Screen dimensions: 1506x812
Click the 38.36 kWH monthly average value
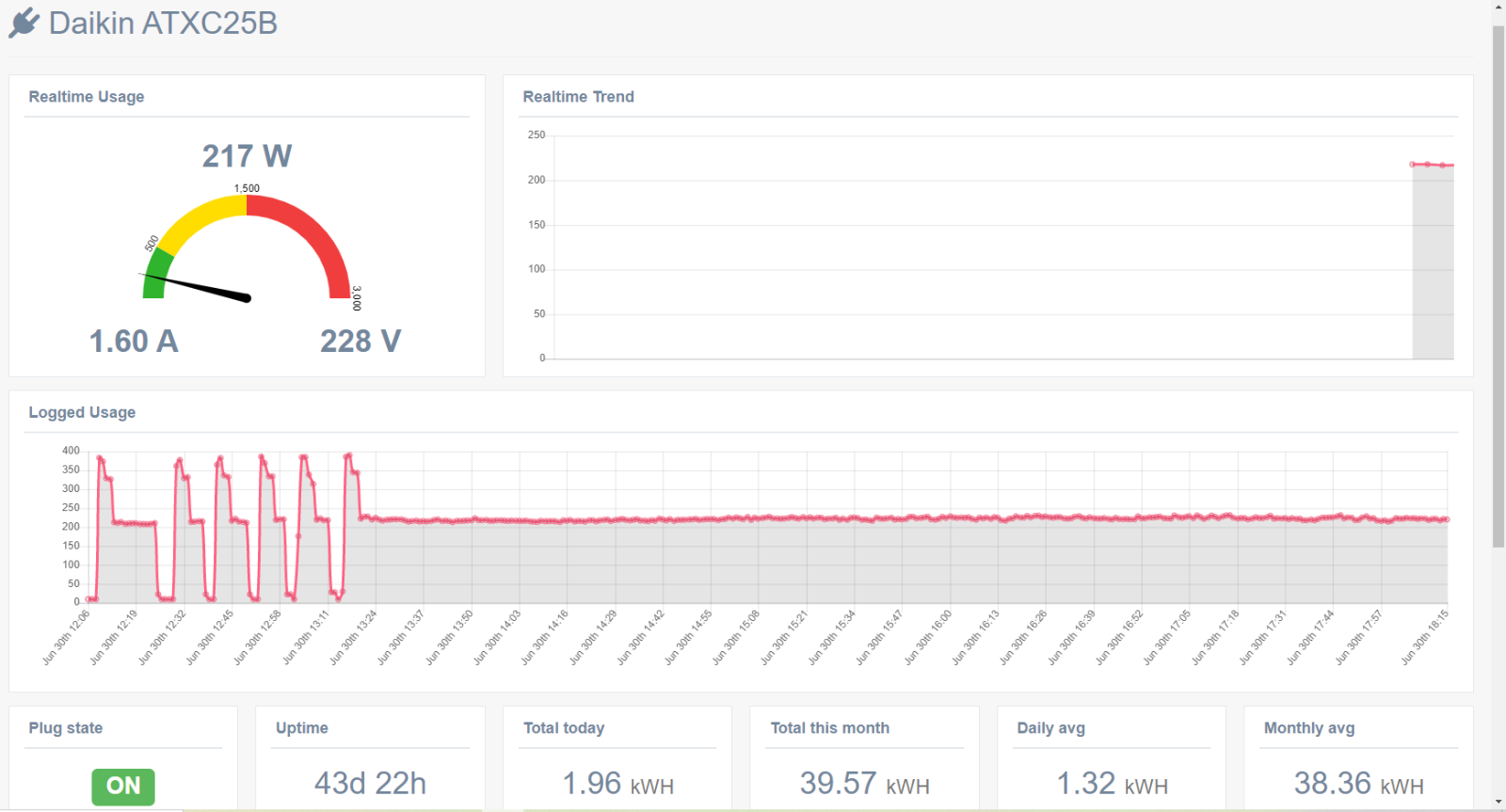pos(1358,784)
